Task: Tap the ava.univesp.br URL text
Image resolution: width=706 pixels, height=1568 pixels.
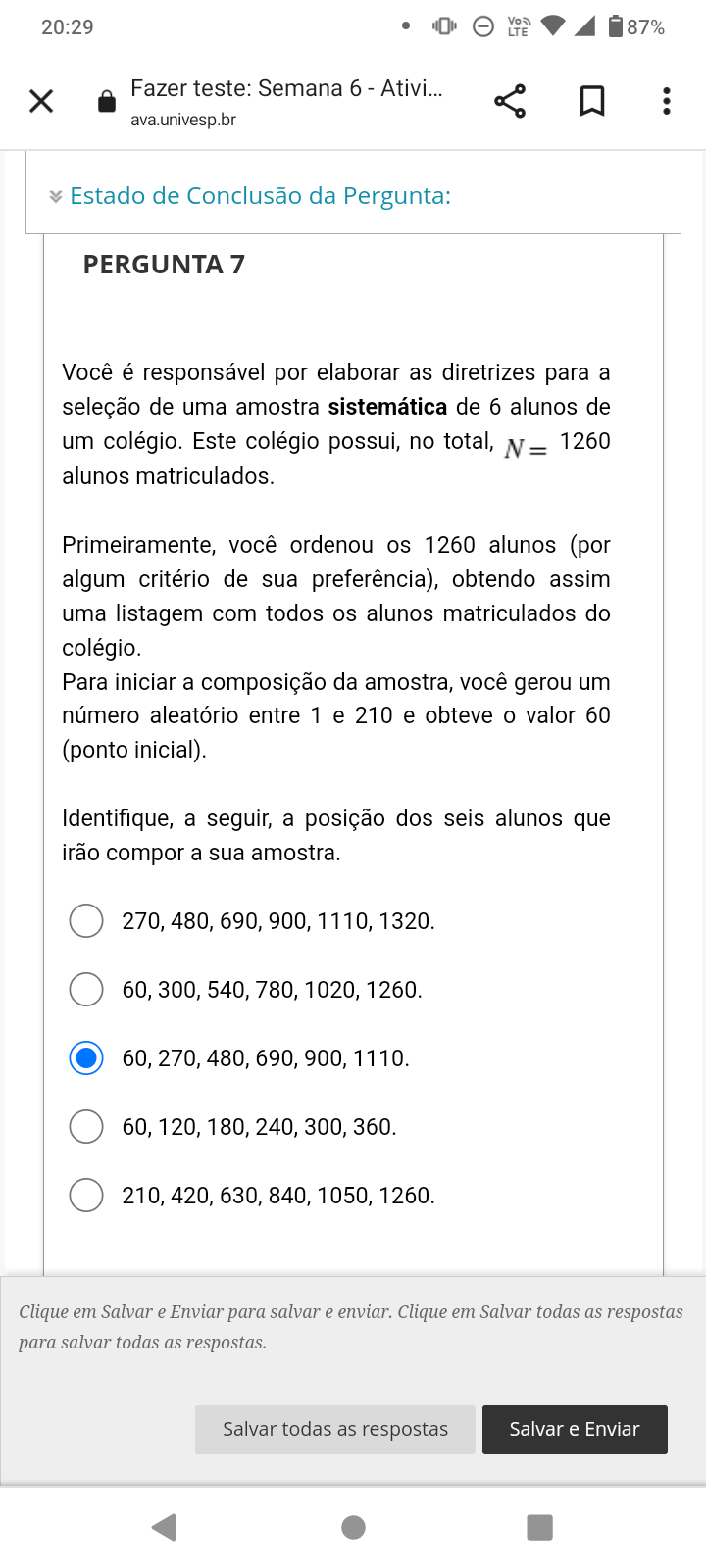Action: [183, 120]
